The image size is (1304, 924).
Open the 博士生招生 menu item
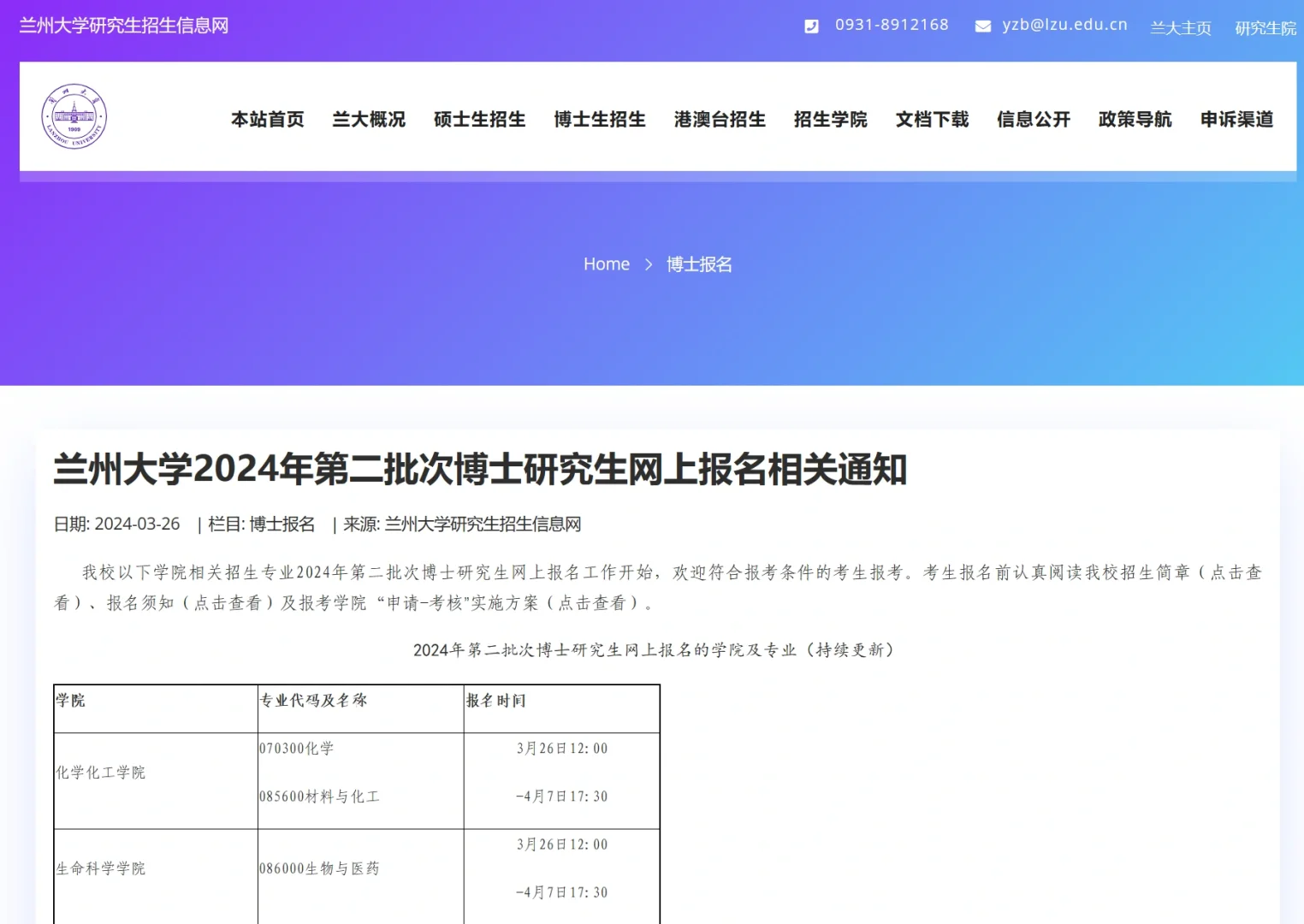[600, 119]
